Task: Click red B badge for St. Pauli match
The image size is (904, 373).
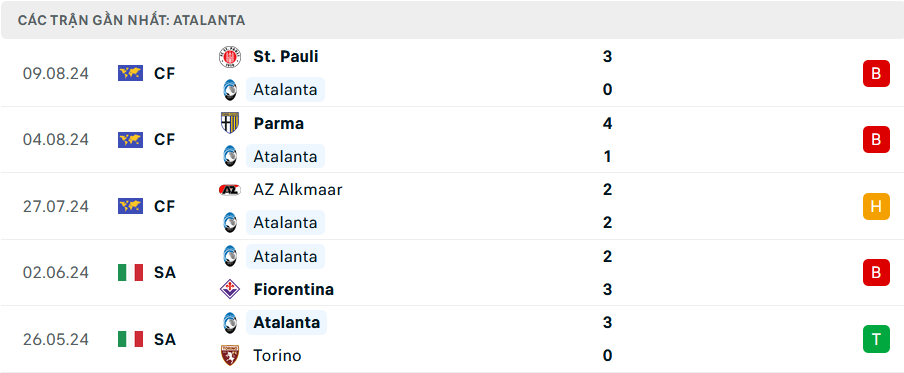Action: (x=876, y=73)
